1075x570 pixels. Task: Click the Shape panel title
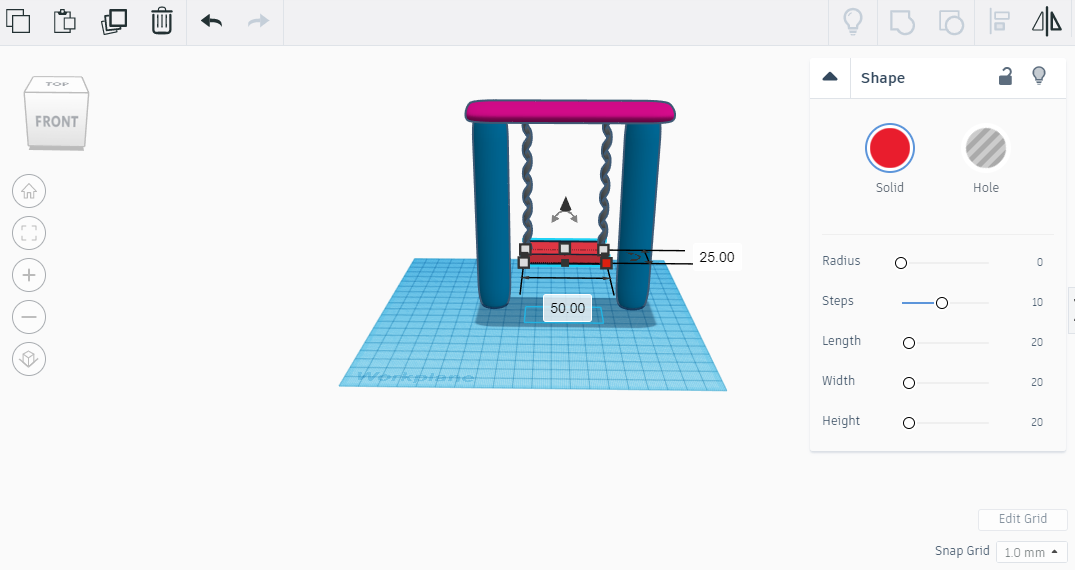[882, 78]
